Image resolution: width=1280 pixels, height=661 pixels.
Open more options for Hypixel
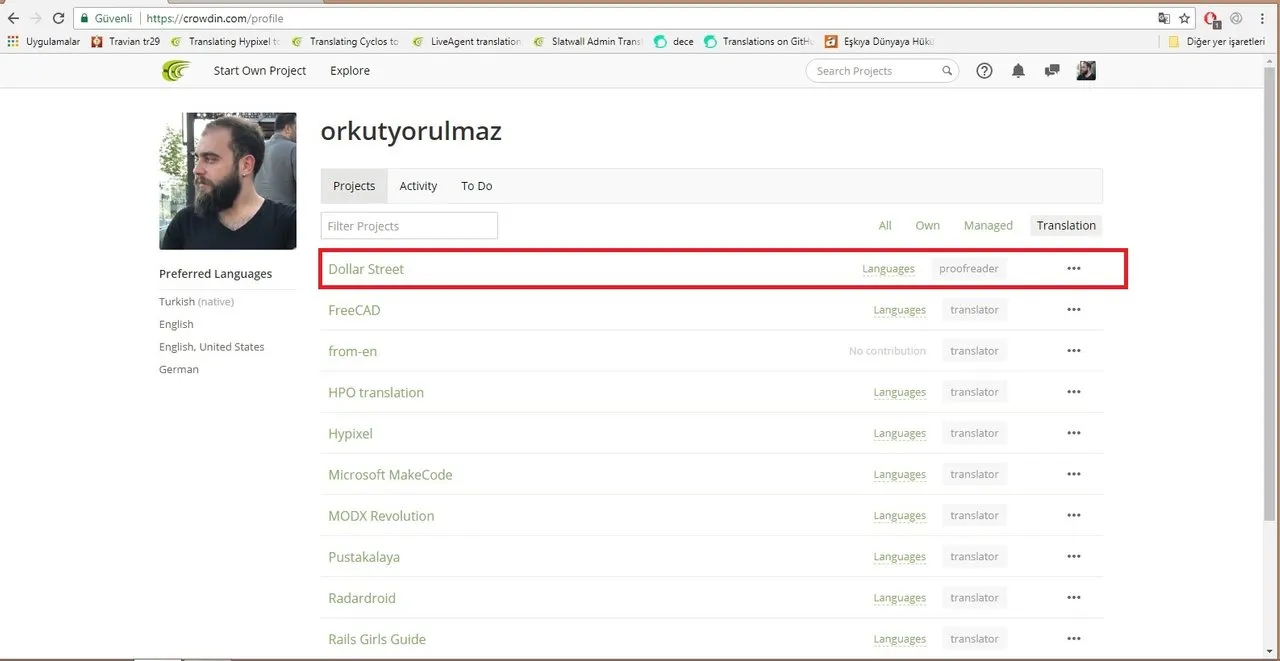tap(1074, 433)
